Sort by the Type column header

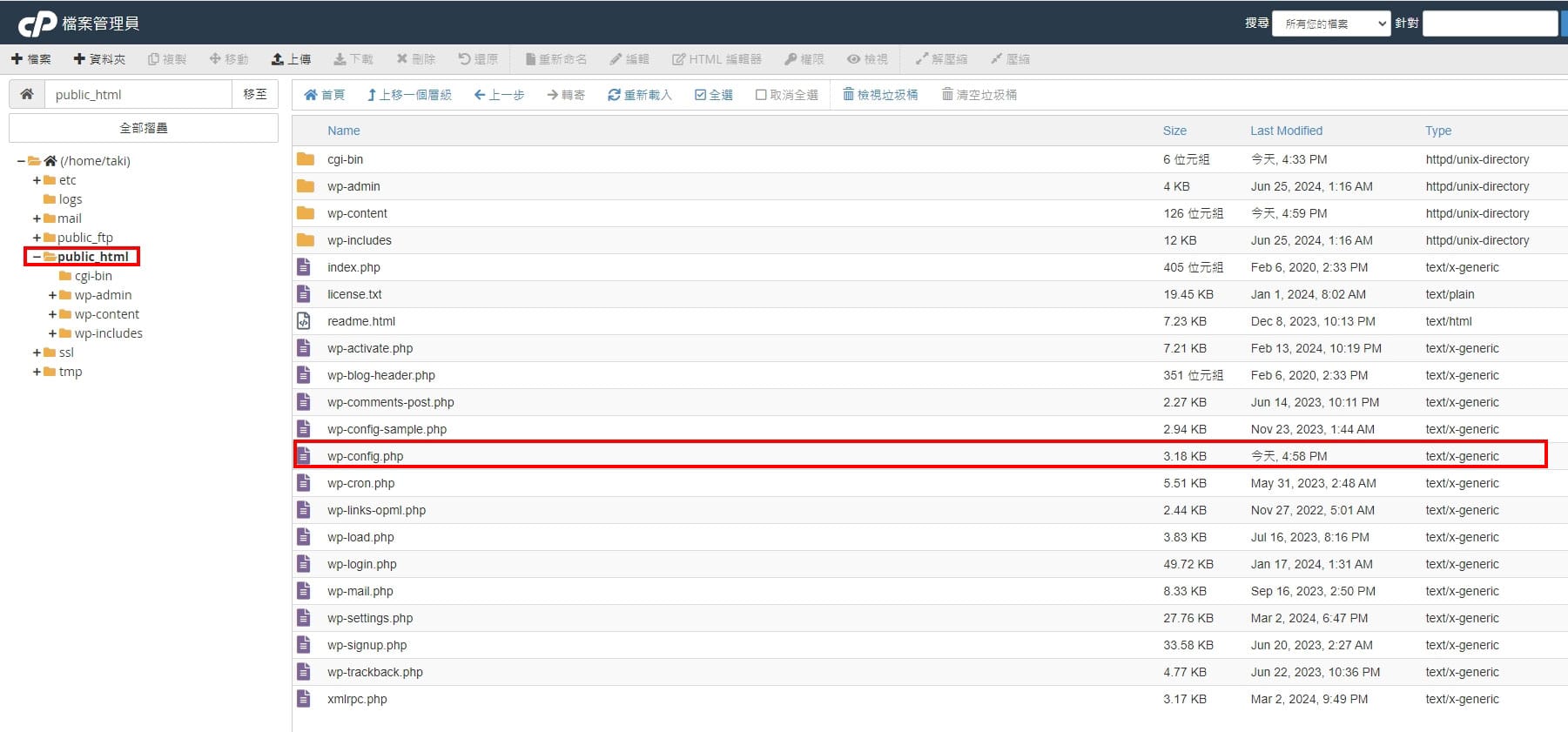tap(1438, 131)
